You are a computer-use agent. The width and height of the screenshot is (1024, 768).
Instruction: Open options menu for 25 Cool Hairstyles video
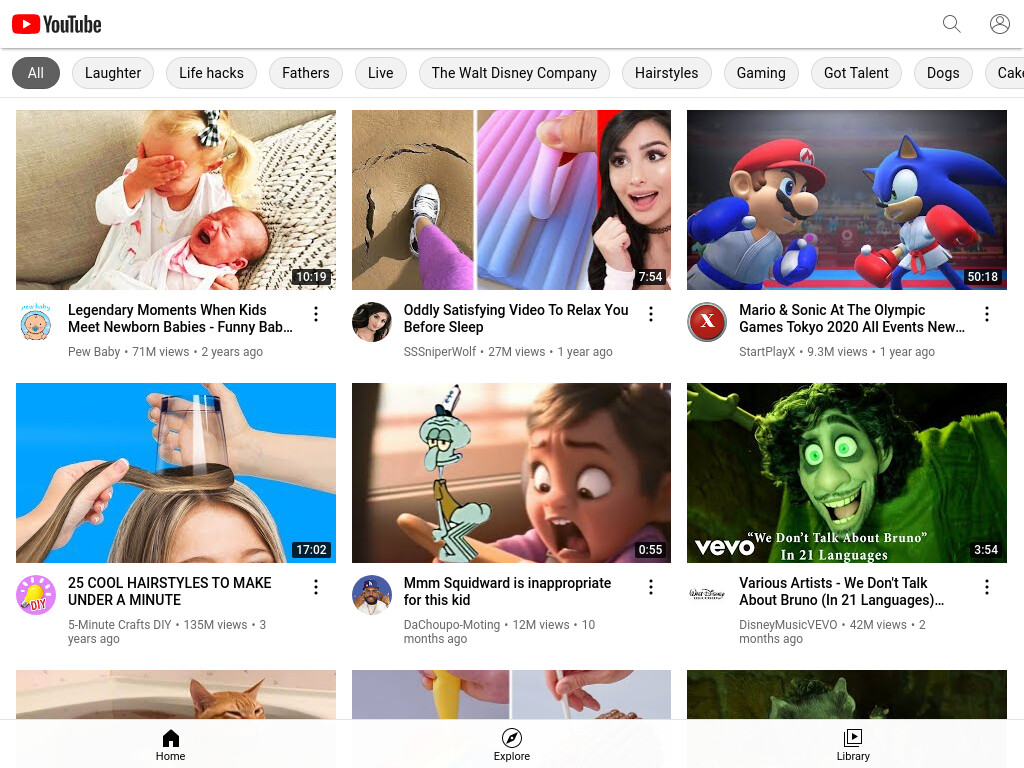pyautogui.click(x=316, y=587)
